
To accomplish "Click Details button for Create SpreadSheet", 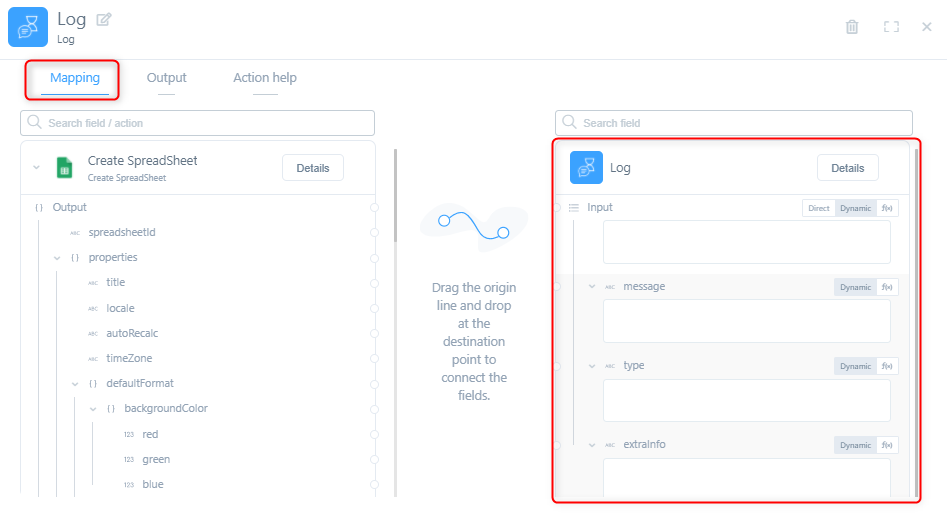I will (312, 168).
